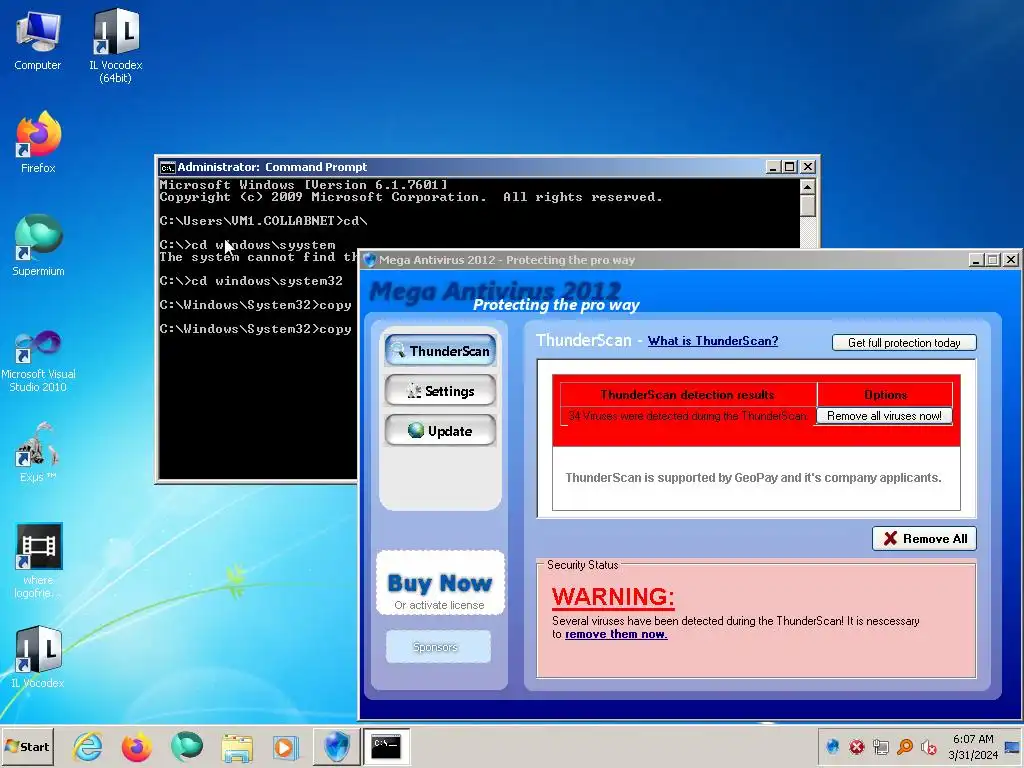
Task: Click the red WARNING: heading
Action: [x=613, y=596]
